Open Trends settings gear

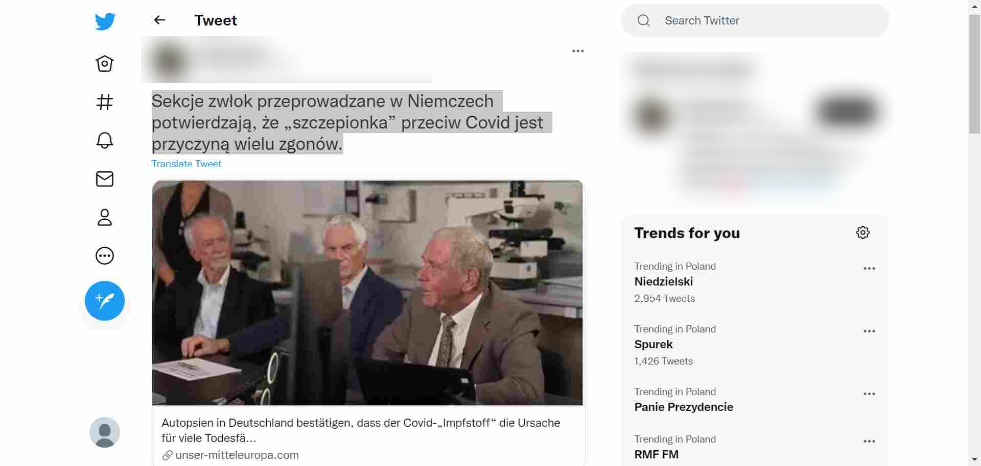coord(863,233)
